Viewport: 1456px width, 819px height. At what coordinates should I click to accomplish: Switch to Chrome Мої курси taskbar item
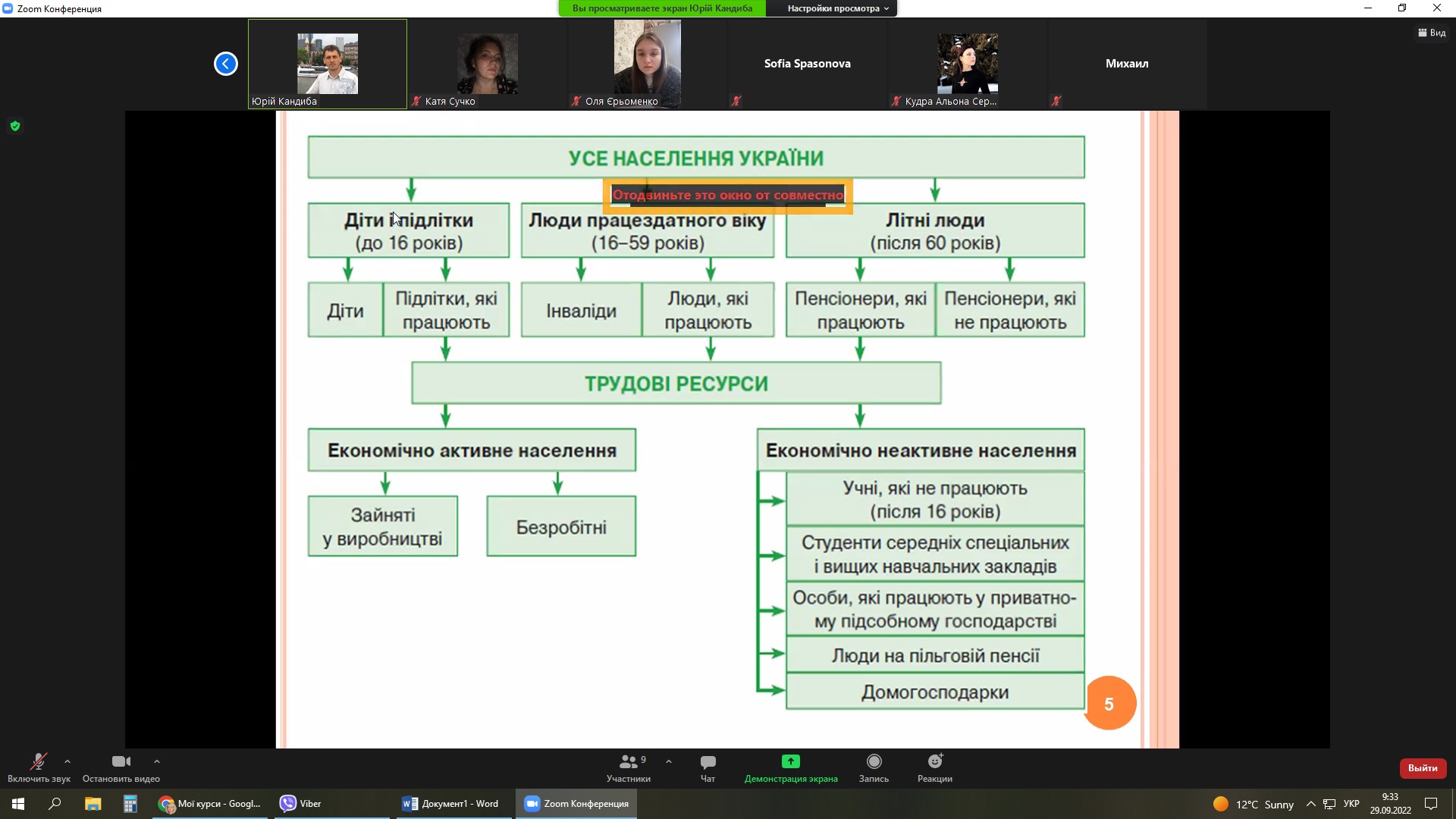point(210,804)
